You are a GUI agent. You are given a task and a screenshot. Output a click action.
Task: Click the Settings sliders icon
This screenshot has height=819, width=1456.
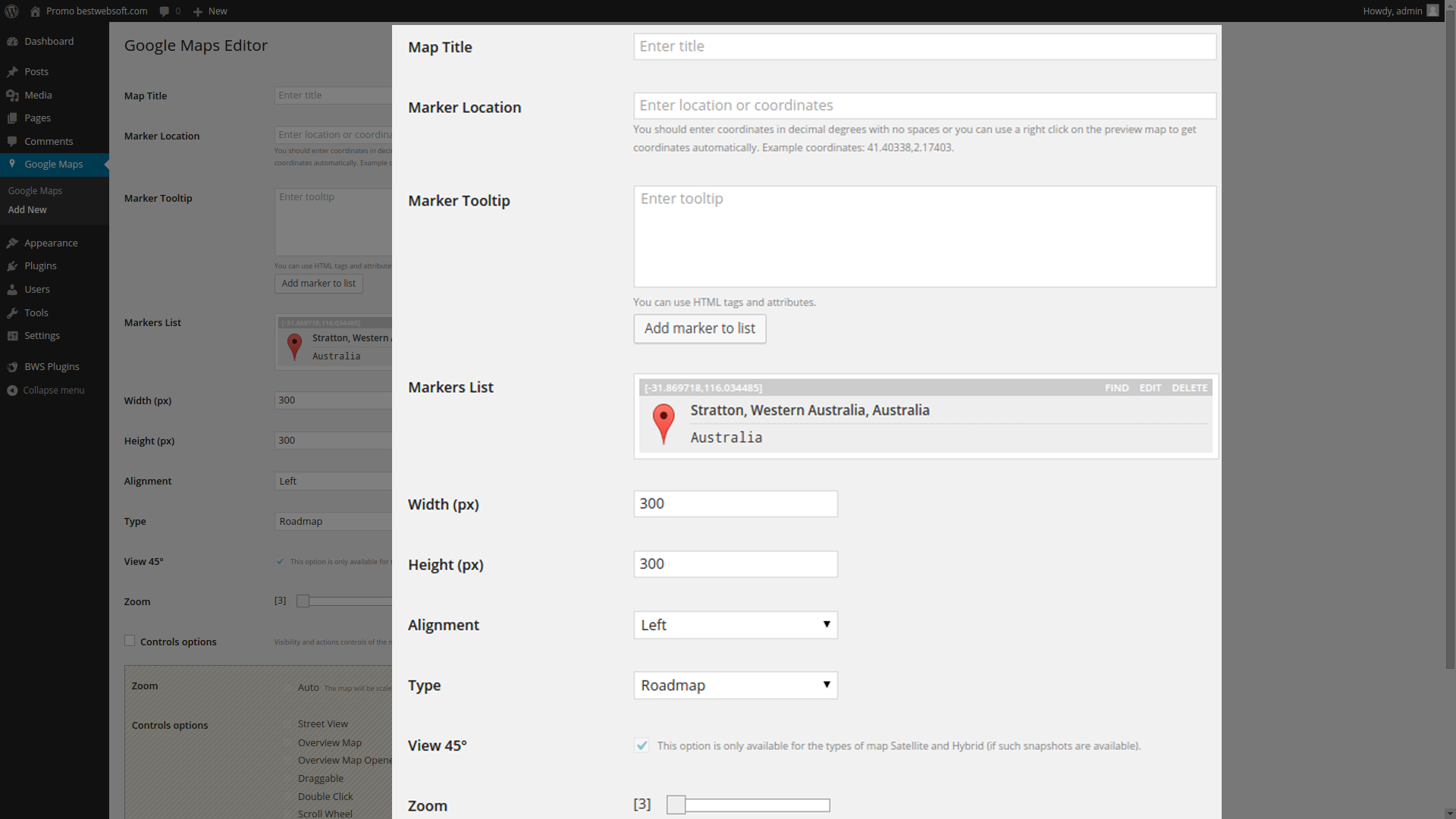[12, 335]
